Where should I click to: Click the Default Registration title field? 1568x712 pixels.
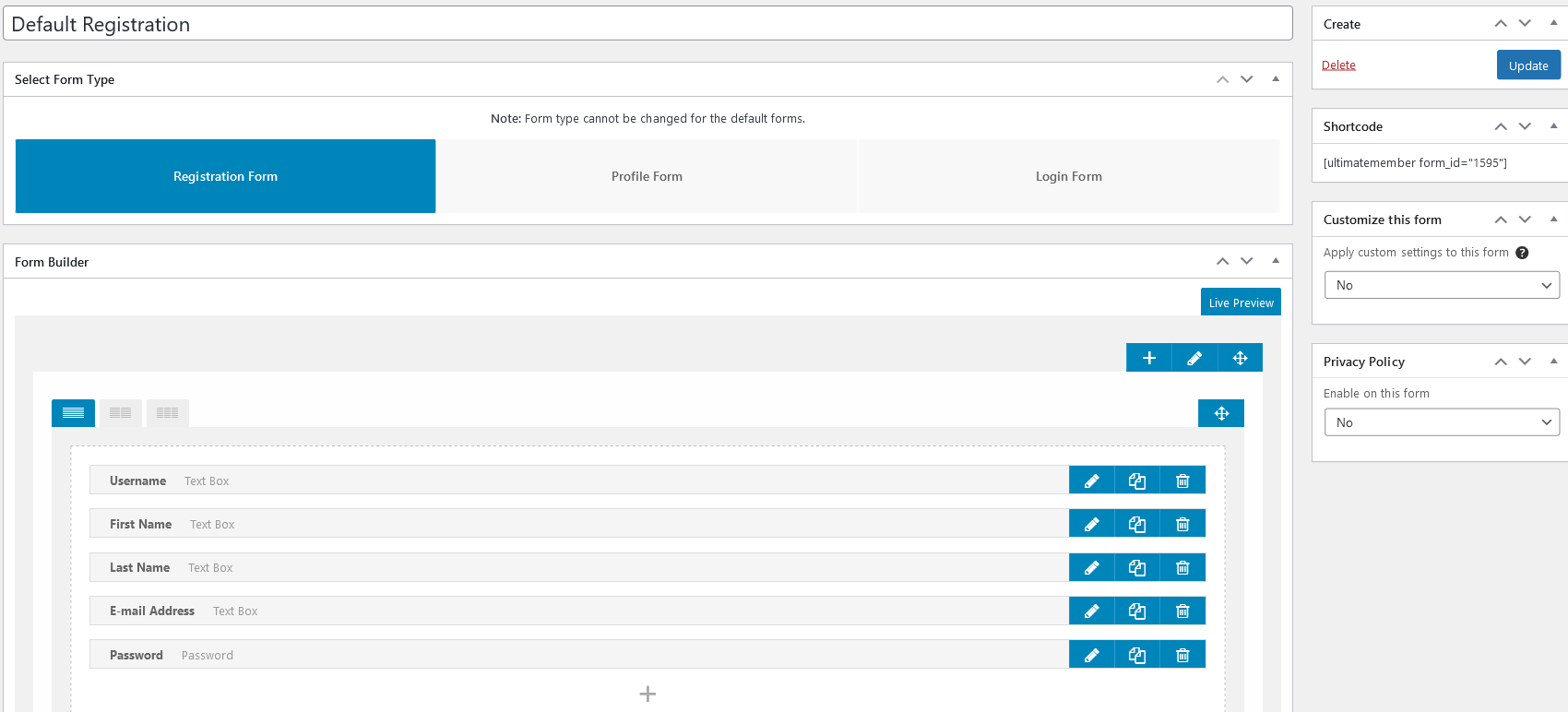coord(647,24)
